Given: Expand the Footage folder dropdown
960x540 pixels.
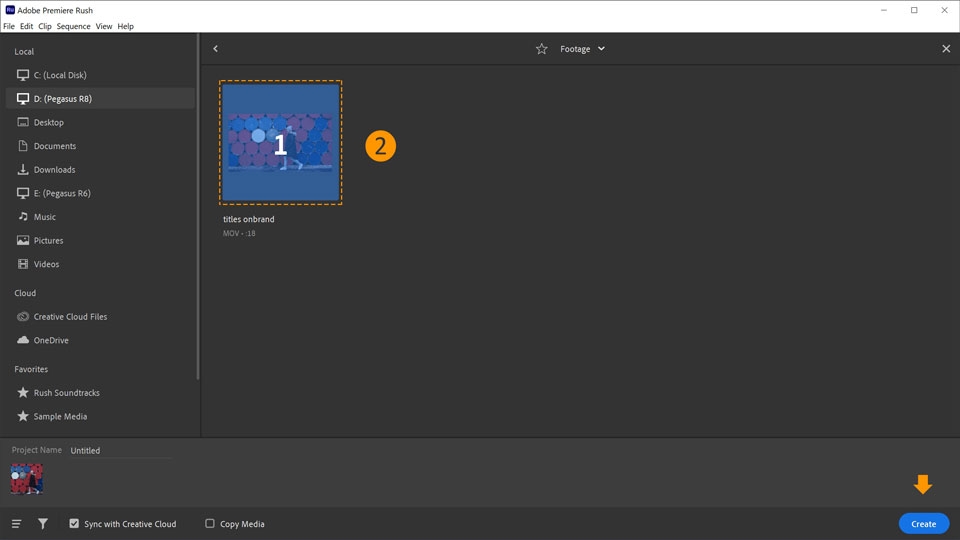Looking at the screenshot, I should (x=601, y=49).
